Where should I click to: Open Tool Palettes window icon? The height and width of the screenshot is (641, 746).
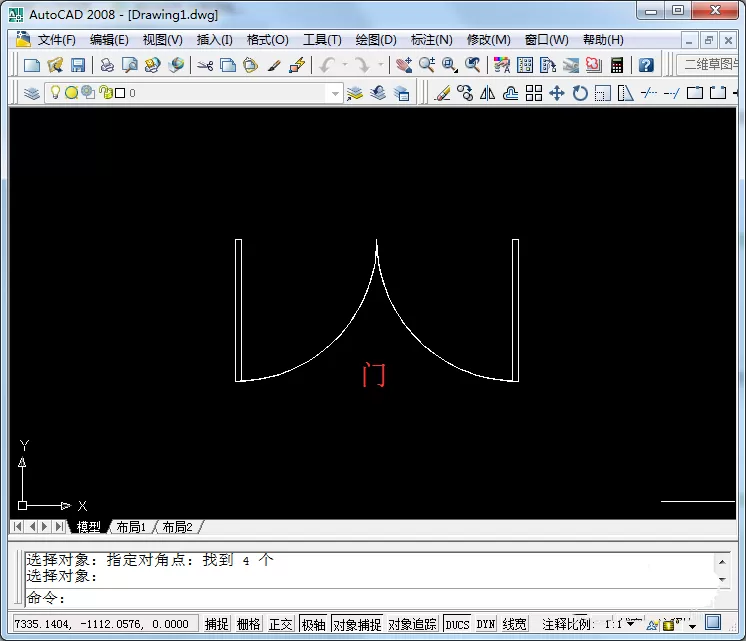[x=548, y=65]
